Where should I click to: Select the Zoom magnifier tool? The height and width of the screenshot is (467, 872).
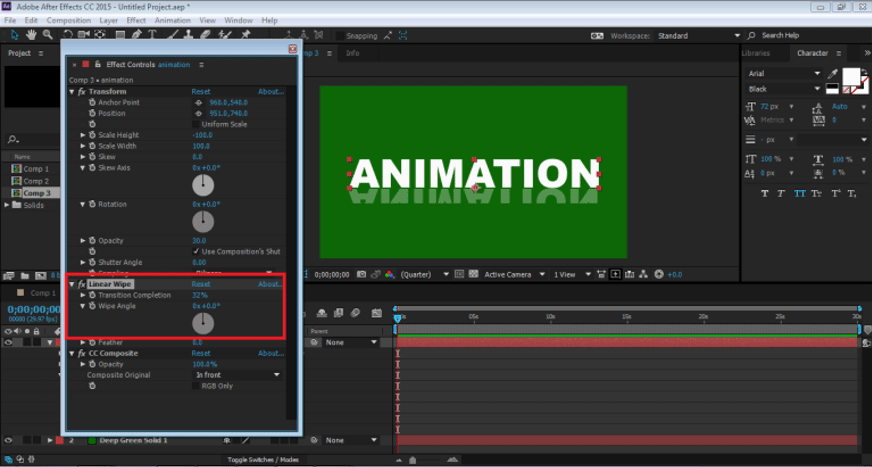tap(48, 35)
